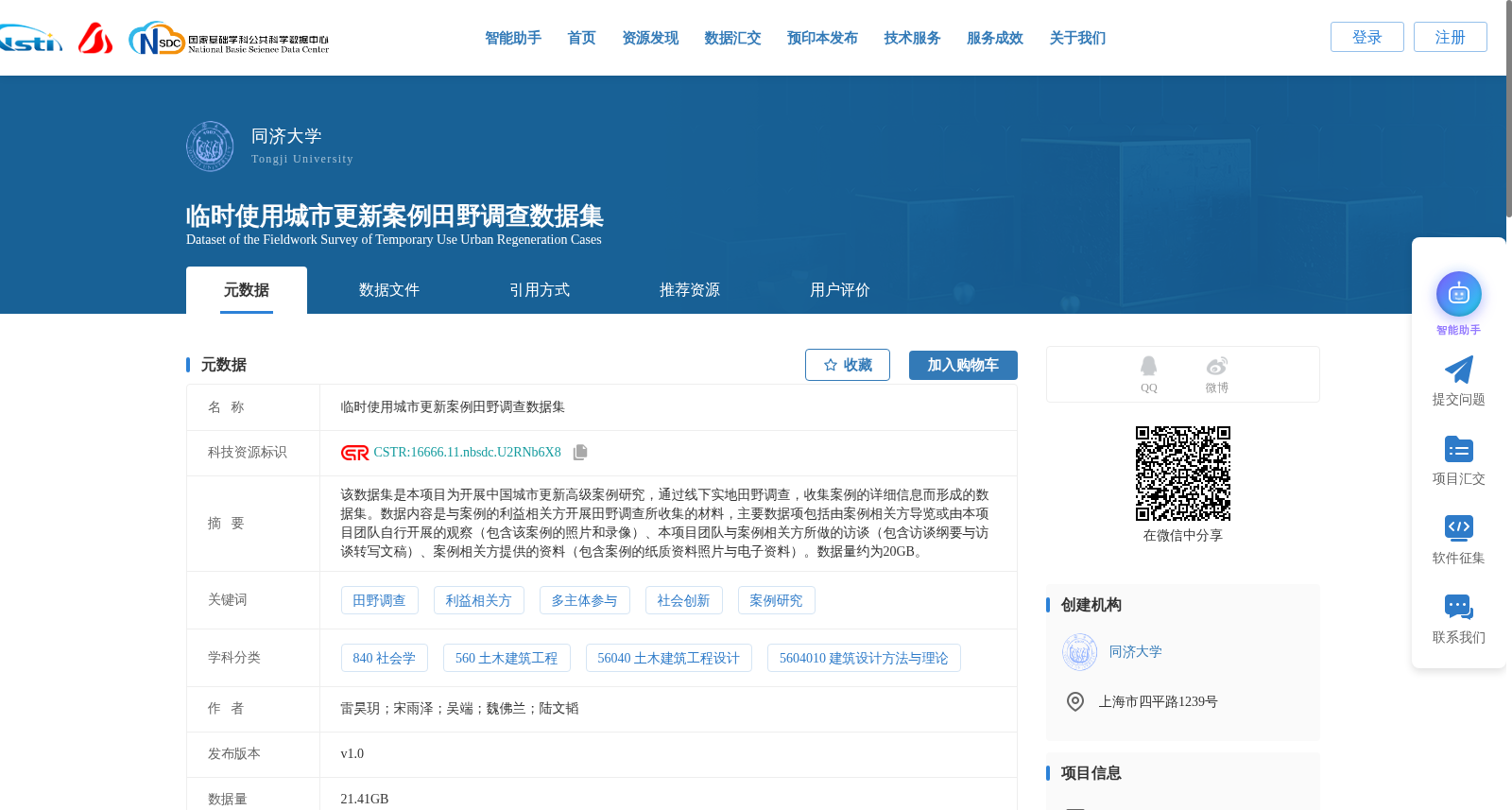Open National Basic Science Data Center logo
The image size is (1512, 810).
tap(229, 39)
